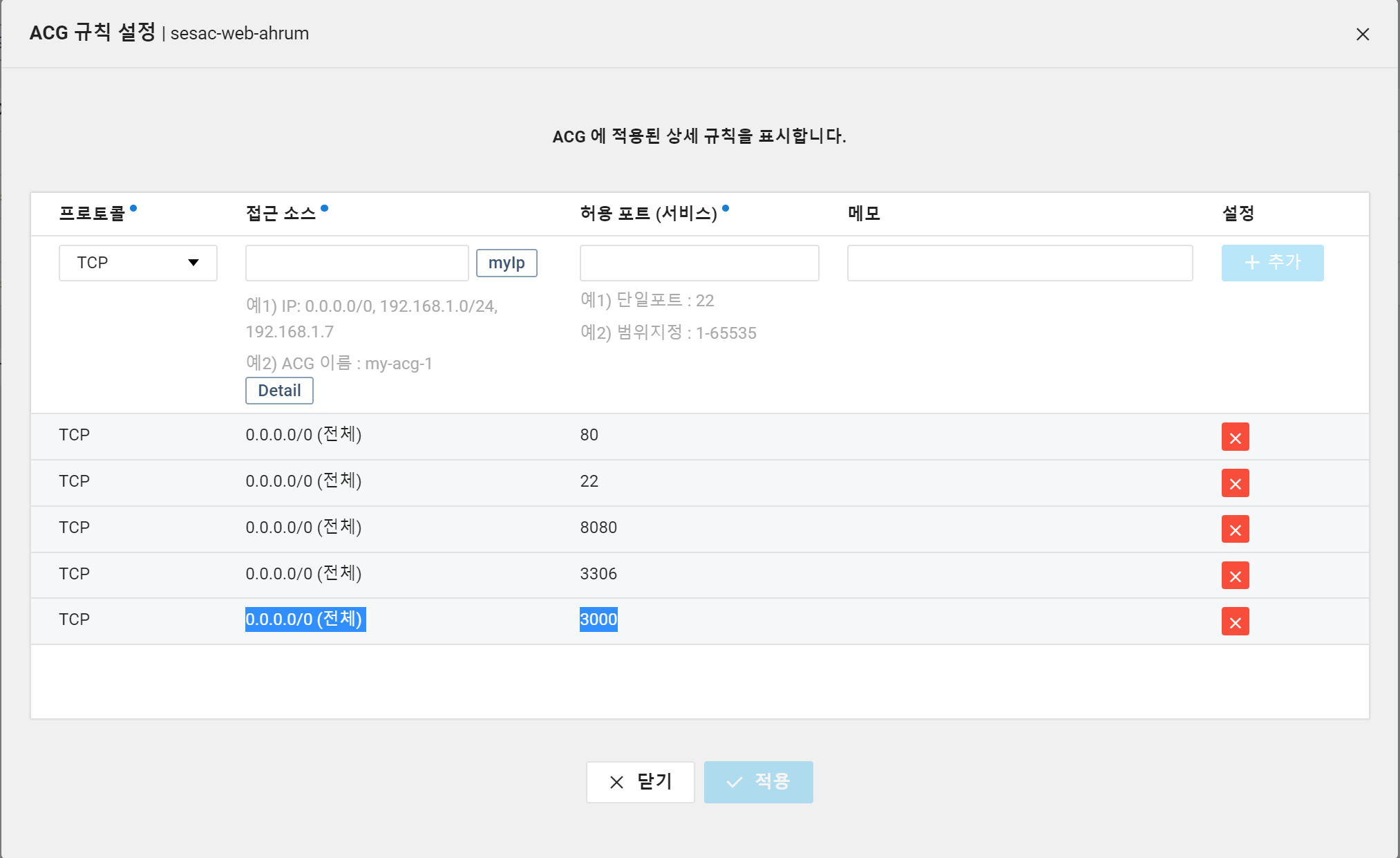Remove the port 8080 rule
The image size is (1400, 858).
click(x=1235, y=530)
